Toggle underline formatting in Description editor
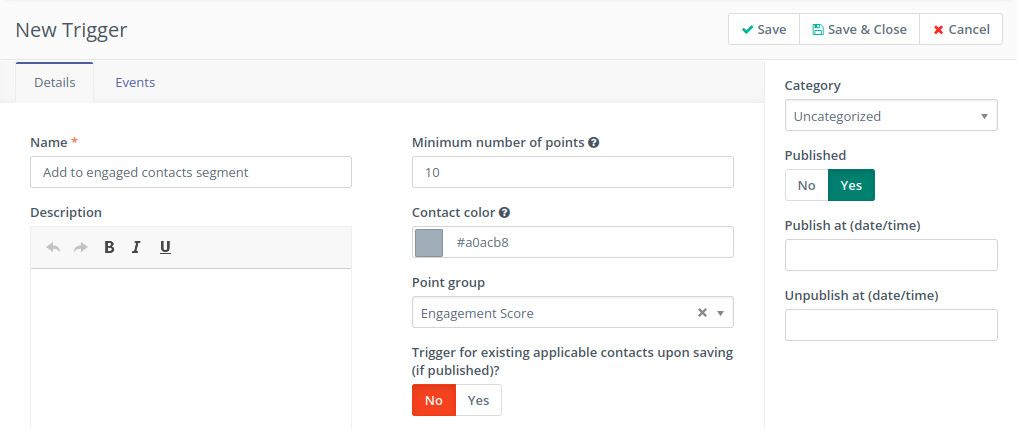 point(165,247)
